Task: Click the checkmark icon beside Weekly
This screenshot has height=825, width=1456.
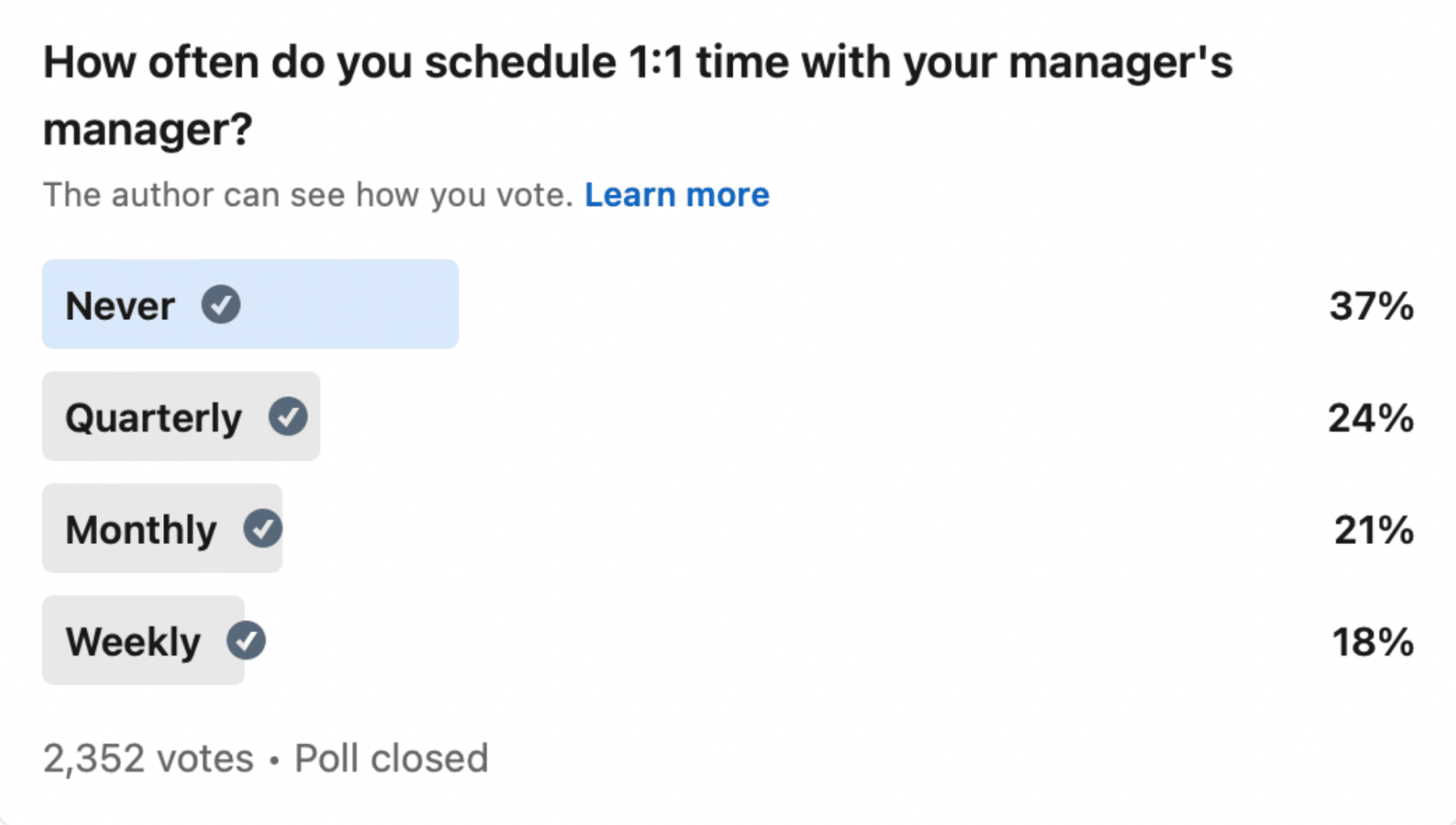Action: point(246,641)
